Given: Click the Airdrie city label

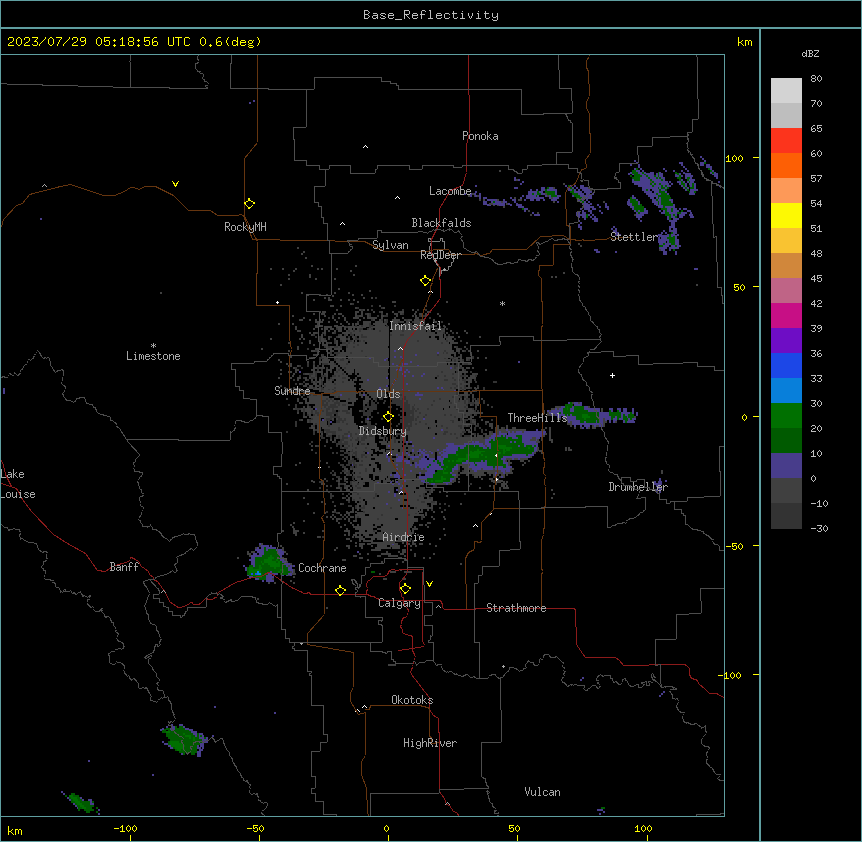Looking at the screenshot, I should click(403, 537).
